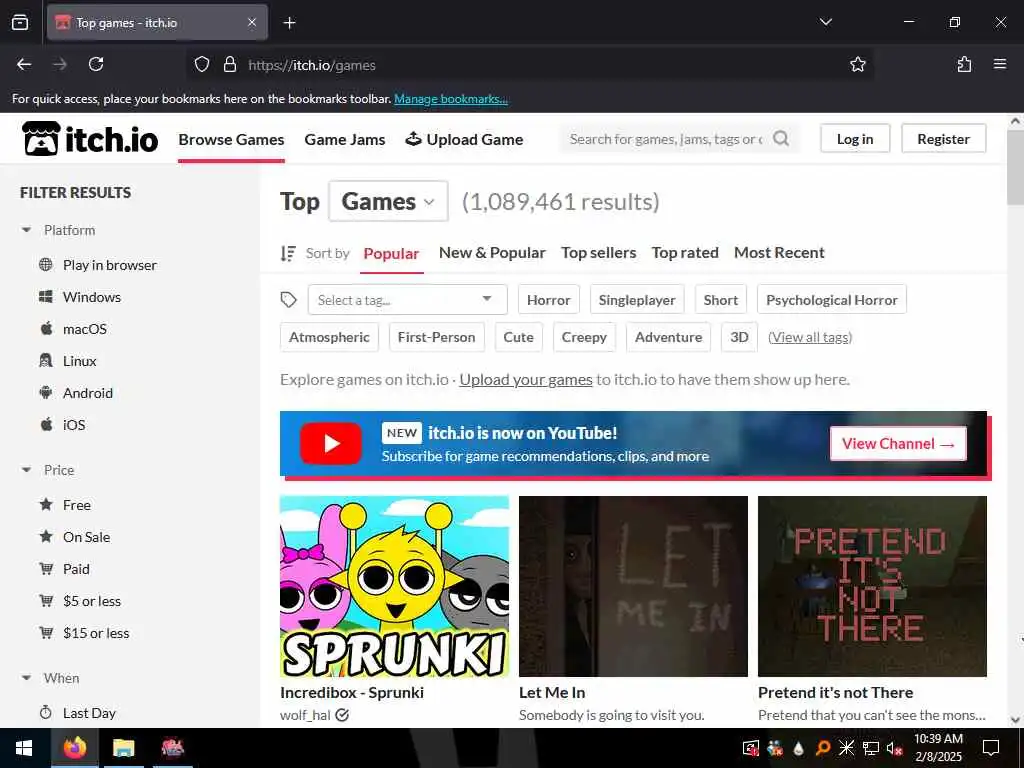Viewport: 1024px width, 768px height.
Task: Open the Windows Start menu
Action: pyautogui.click(x=24, y=748)
